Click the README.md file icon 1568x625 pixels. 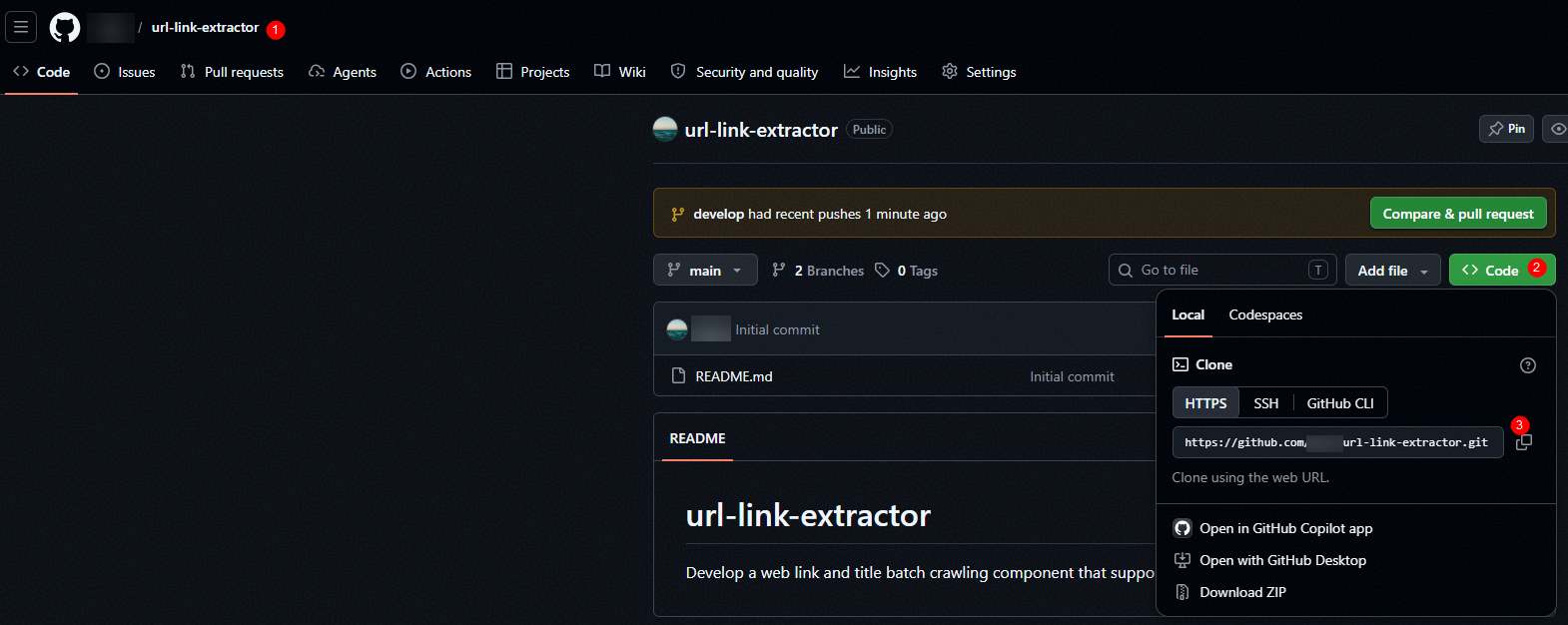[x=678, y=375]
